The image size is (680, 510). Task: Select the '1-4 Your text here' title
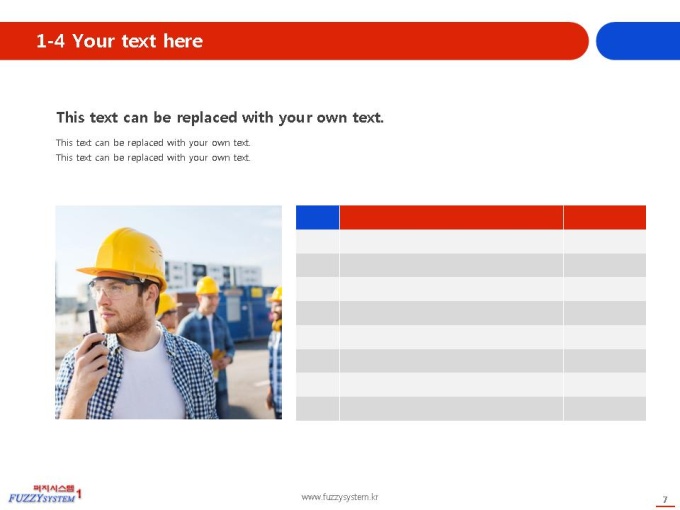pyautogui.click(x=119, y=41)
